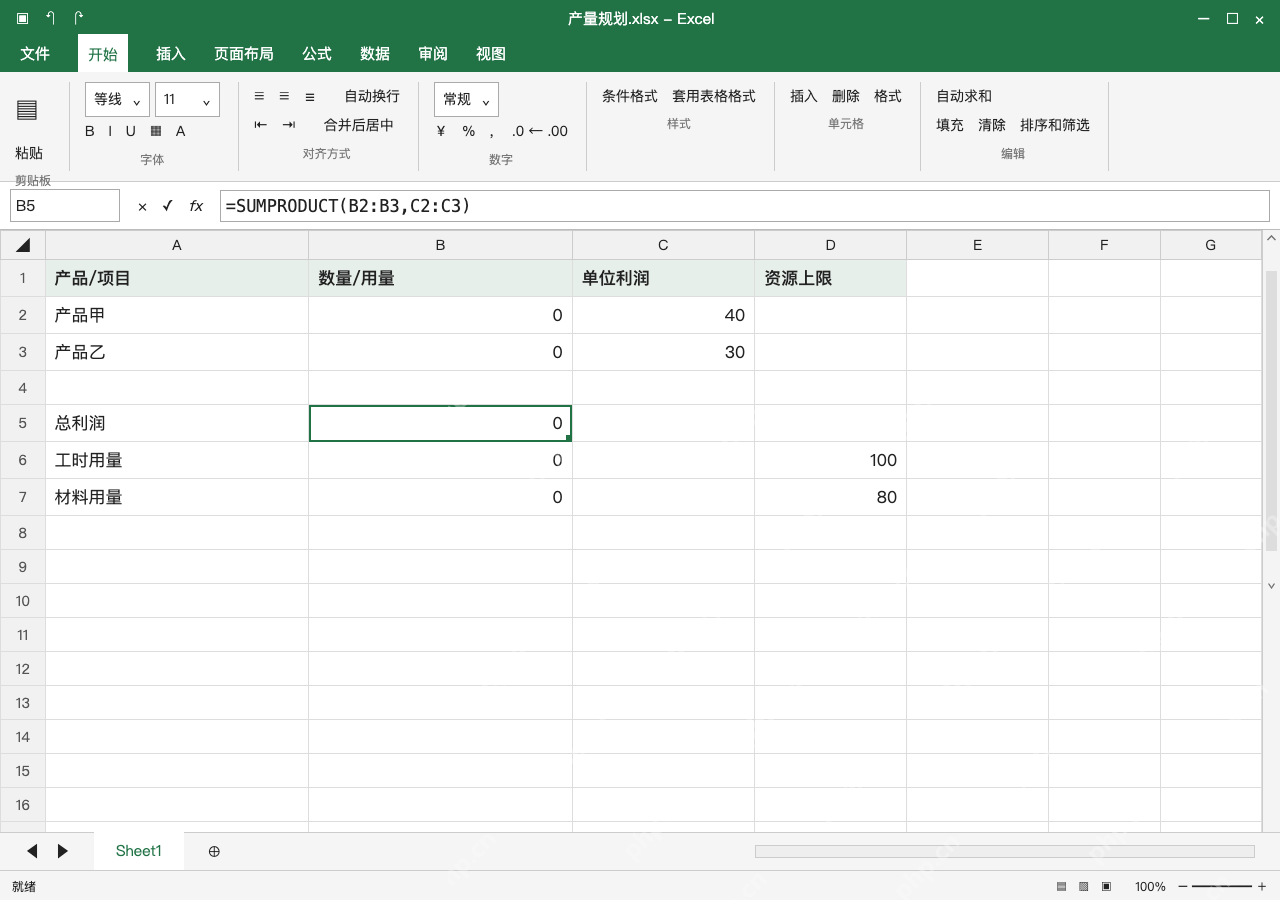Switch to the 数据 ribbon tab
This screenshot has width=1280, height=900.
[375, 54]
